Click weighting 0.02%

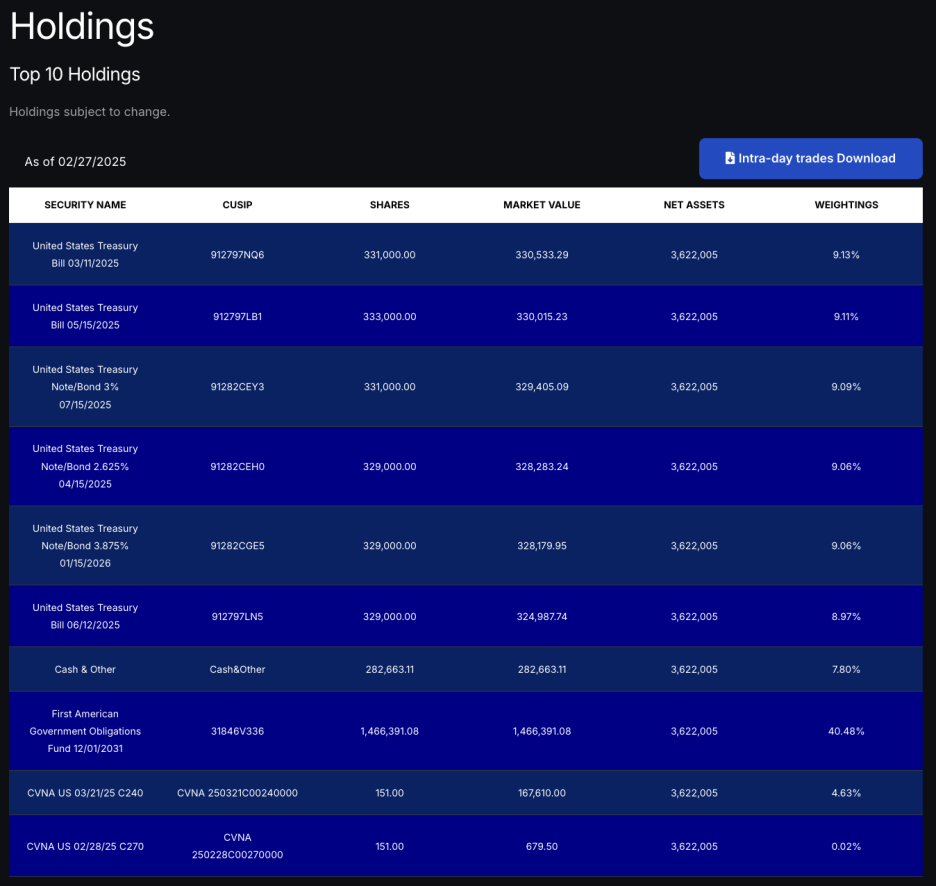coord(846,847)
